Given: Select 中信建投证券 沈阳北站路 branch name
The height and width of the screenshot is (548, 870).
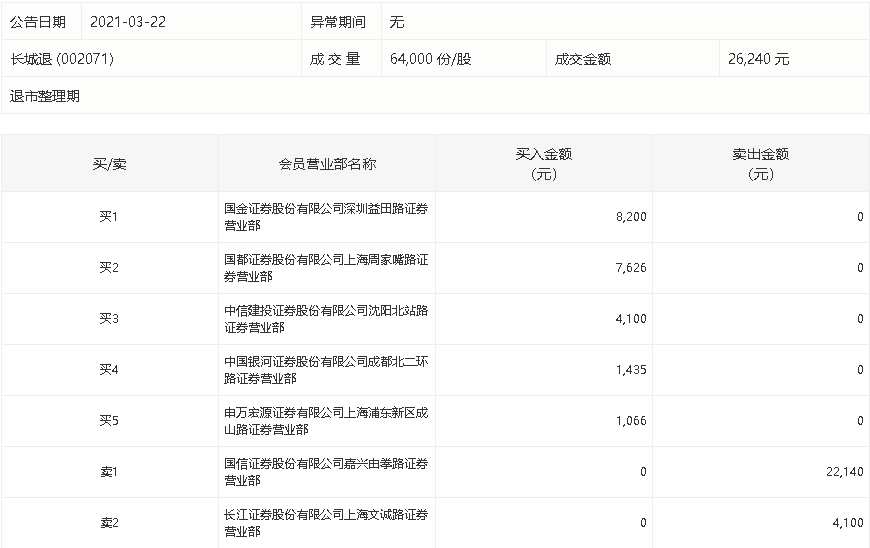Looking at the screenshot, I should click(326, 319).
